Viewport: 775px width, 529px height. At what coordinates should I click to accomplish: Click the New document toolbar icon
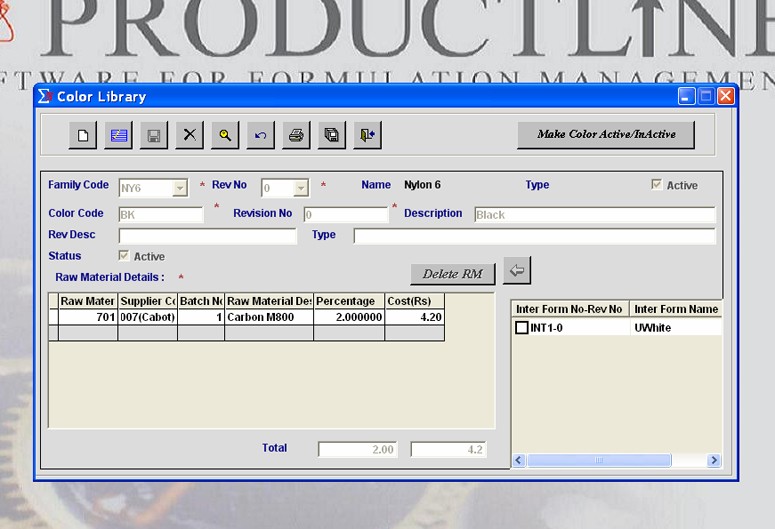(x=83, y=135)
